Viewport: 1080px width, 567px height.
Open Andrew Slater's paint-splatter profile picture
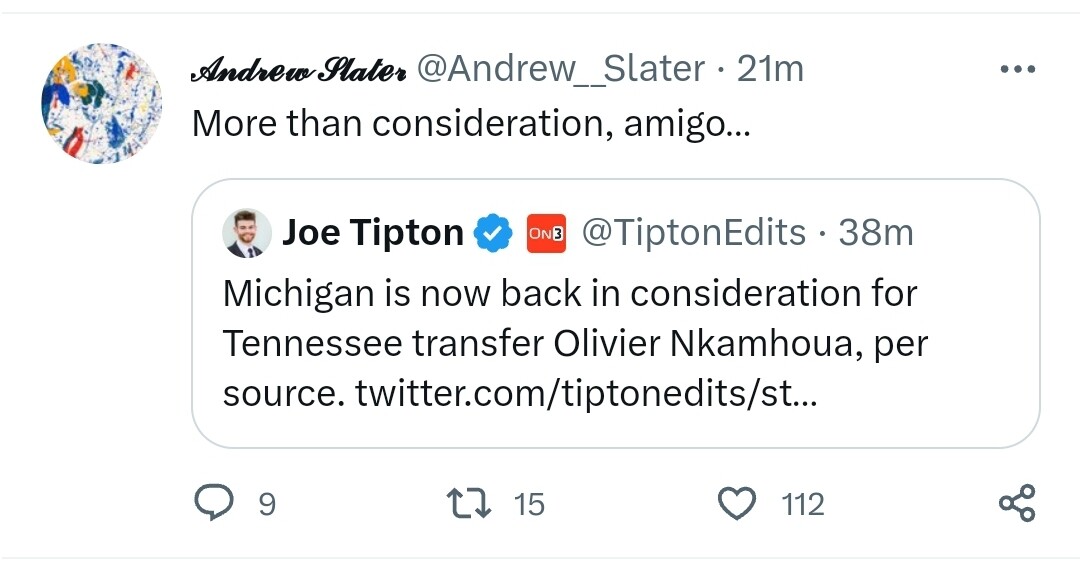tap(101, 104)
